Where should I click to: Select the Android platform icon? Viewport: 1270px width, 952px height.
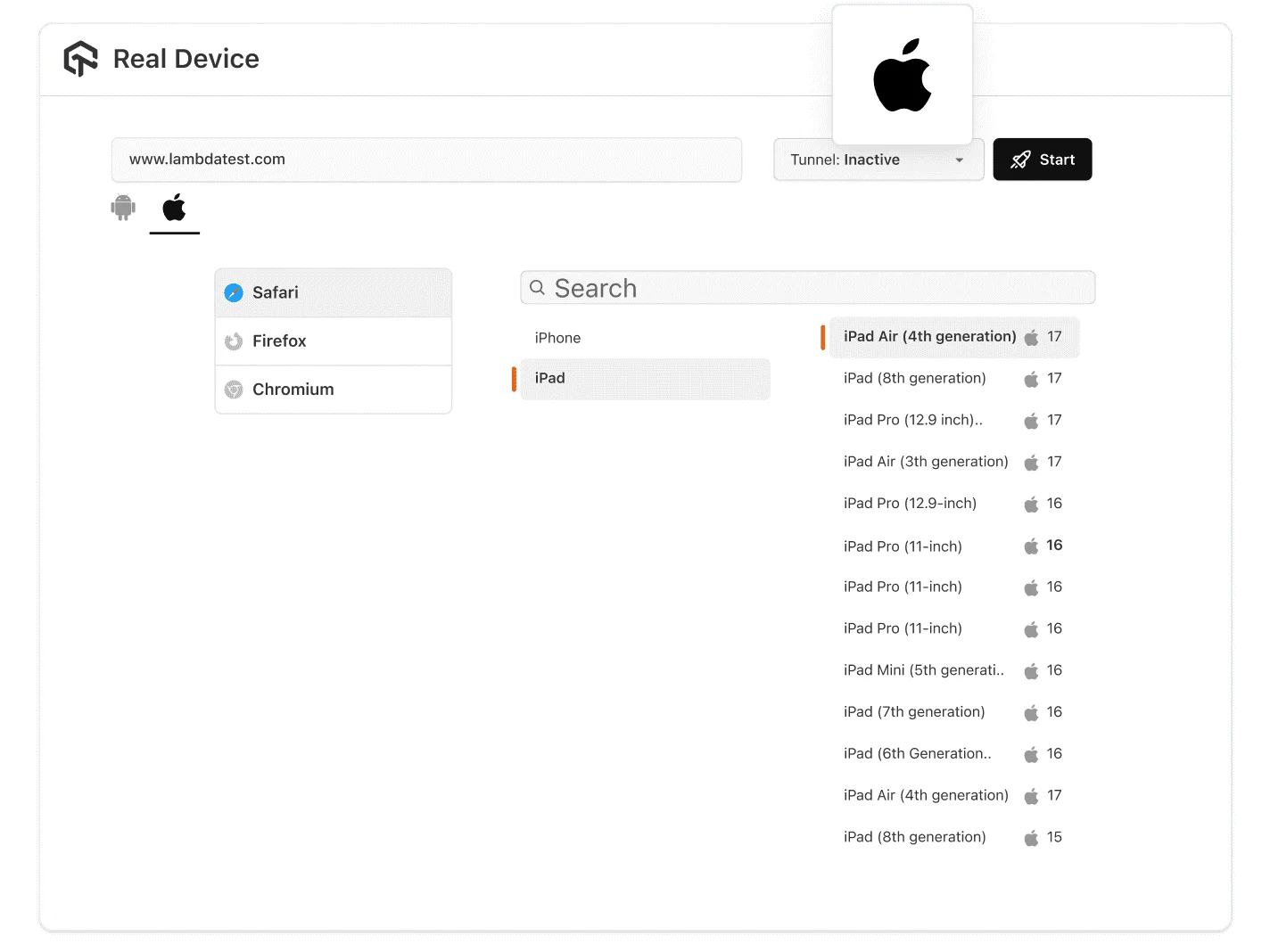pos(123,208)
